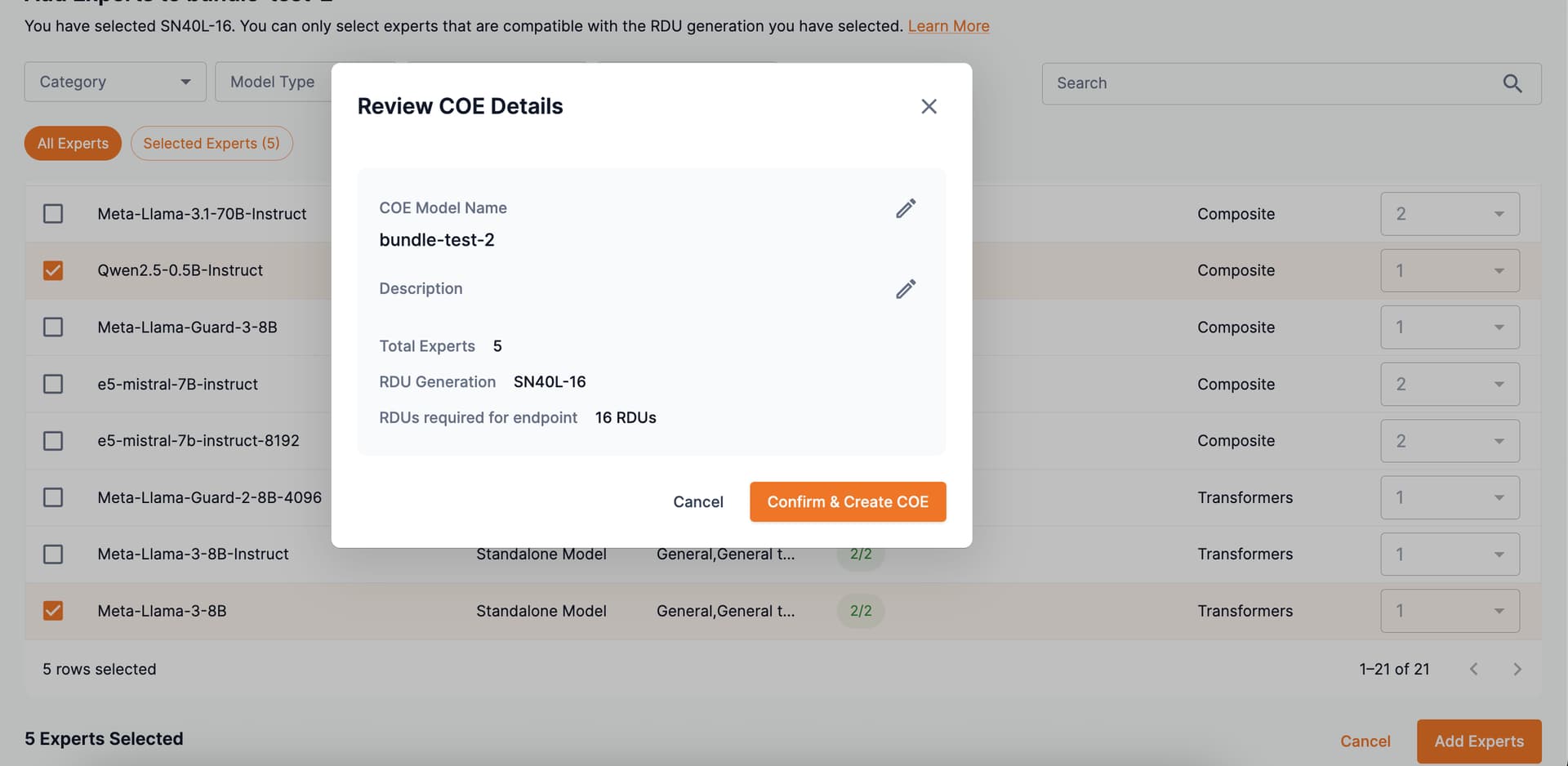Click the bundle-test-2 model name value
Image resolution: width=1568 pixels, height=766 pixels.
(x=437, y=240)
